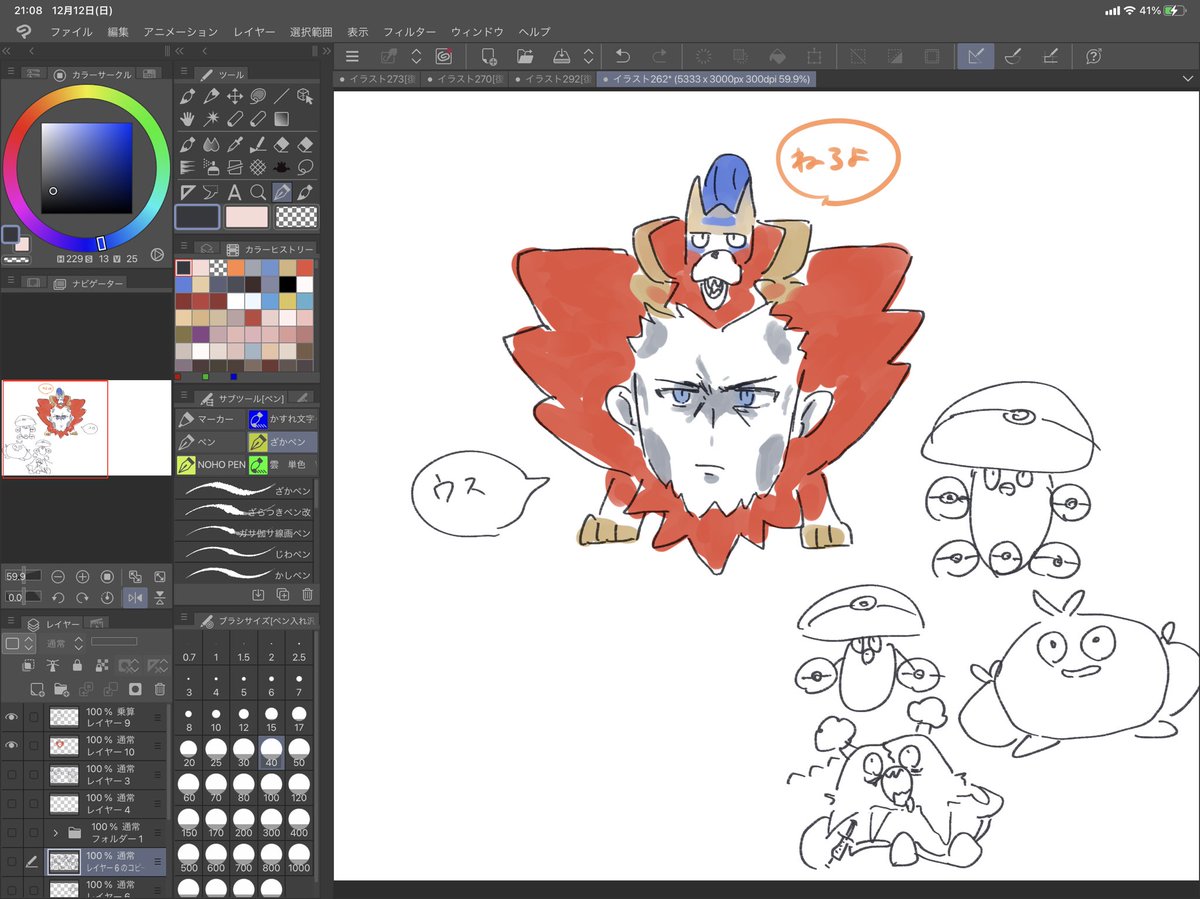Open the ウィンドウ menu

pos(477,32)
